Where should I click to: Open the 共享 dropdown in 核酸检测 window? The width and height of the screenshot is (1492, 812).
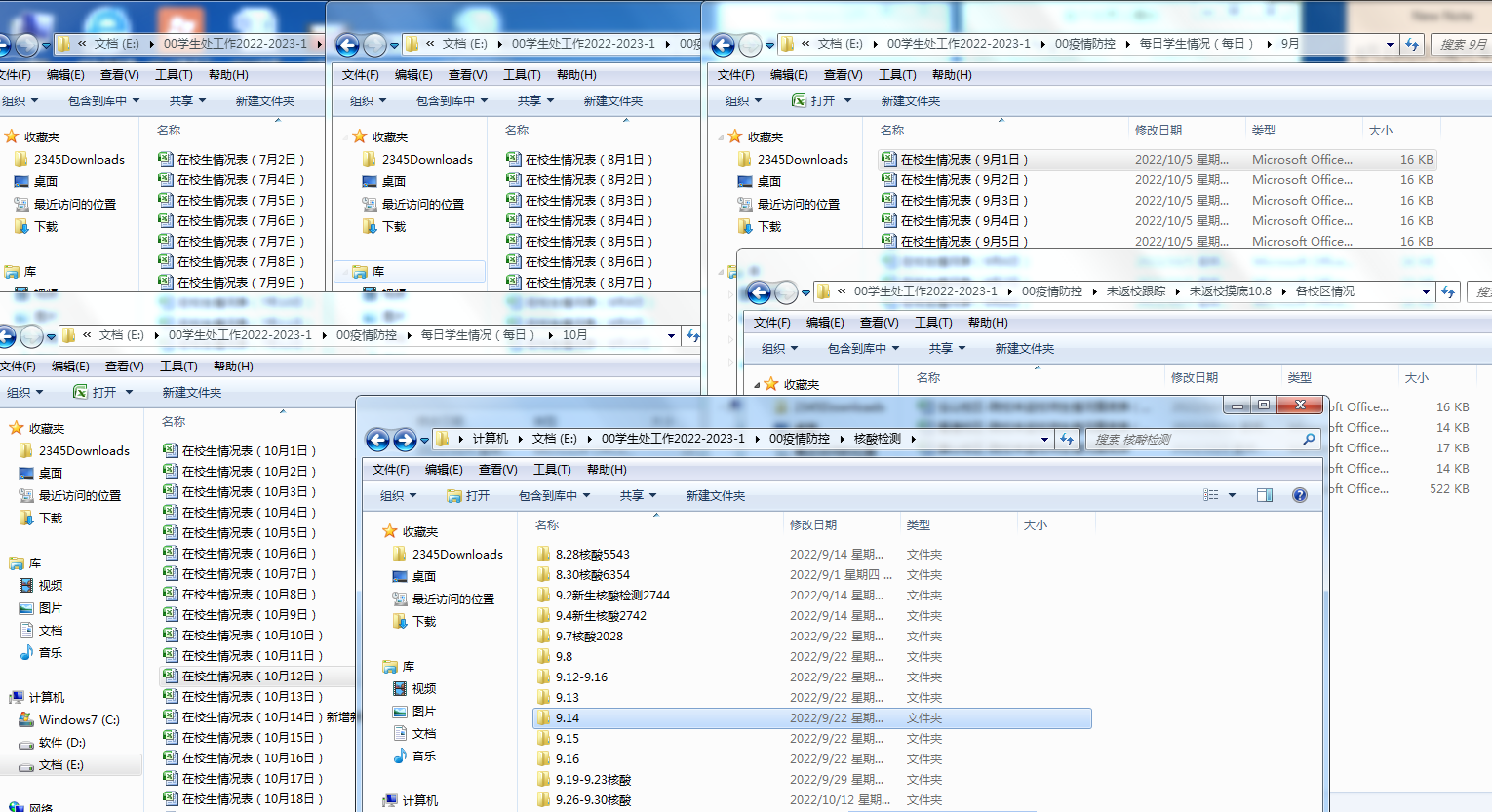click(638, 496)
